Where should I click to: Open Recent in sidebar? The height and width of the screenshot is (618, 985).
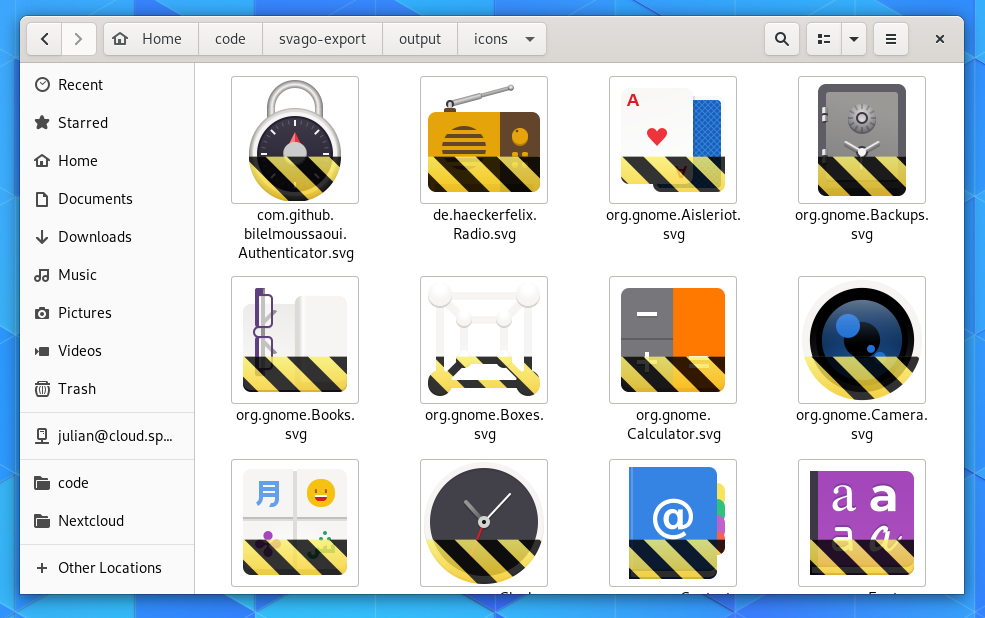tap(107, 85)
